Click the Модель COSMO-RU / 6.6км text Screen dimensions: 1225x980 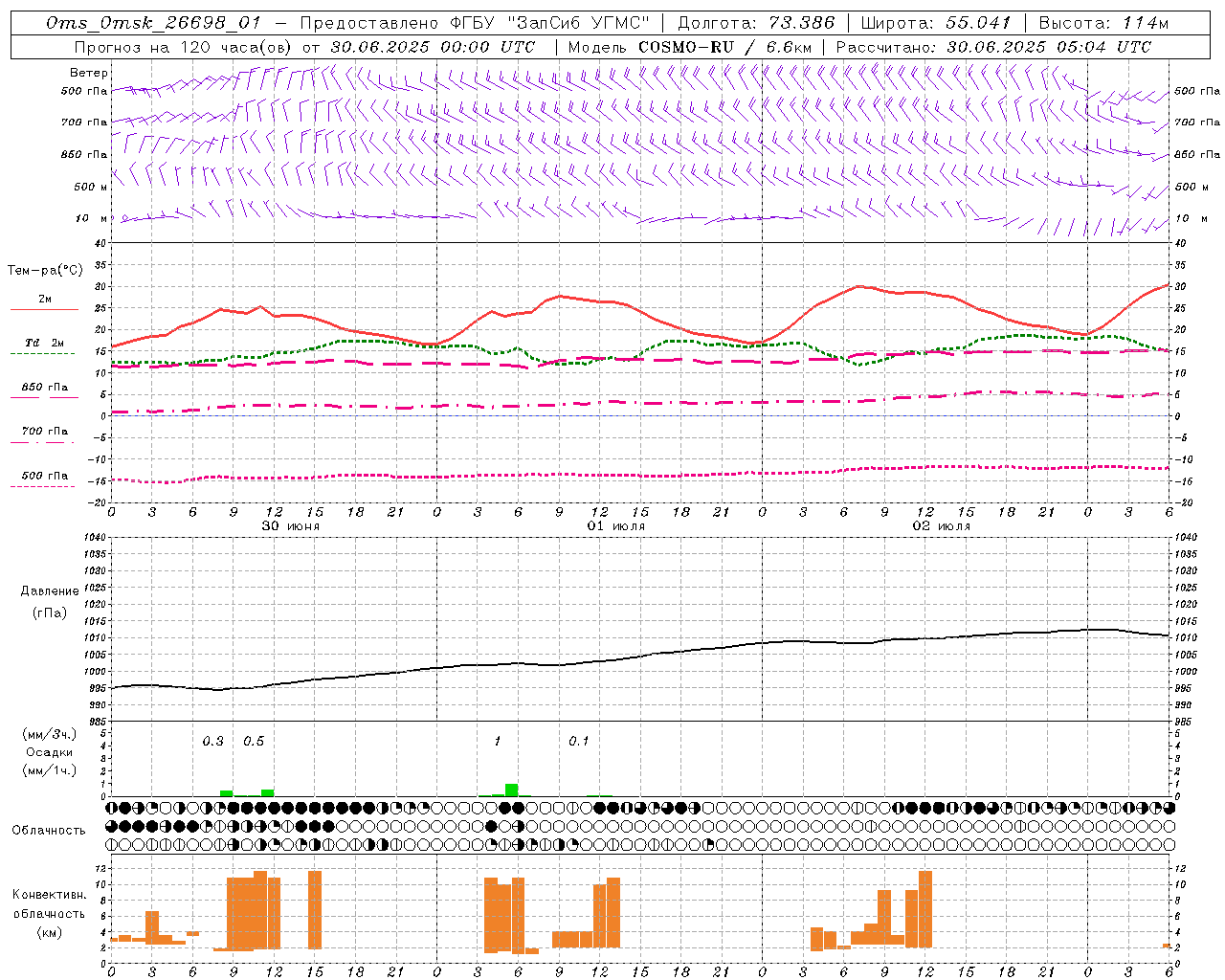tap(690, 47)
